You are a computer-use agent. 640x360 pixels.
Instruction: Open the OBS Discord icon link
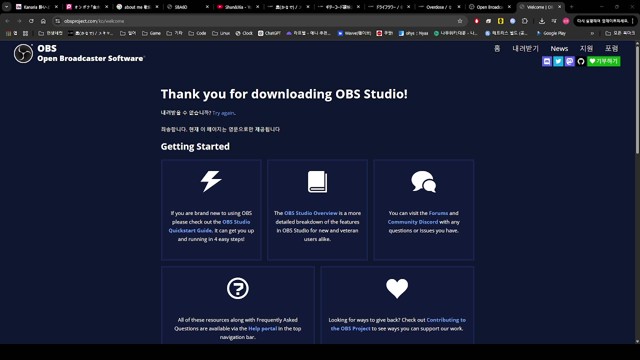547,61
